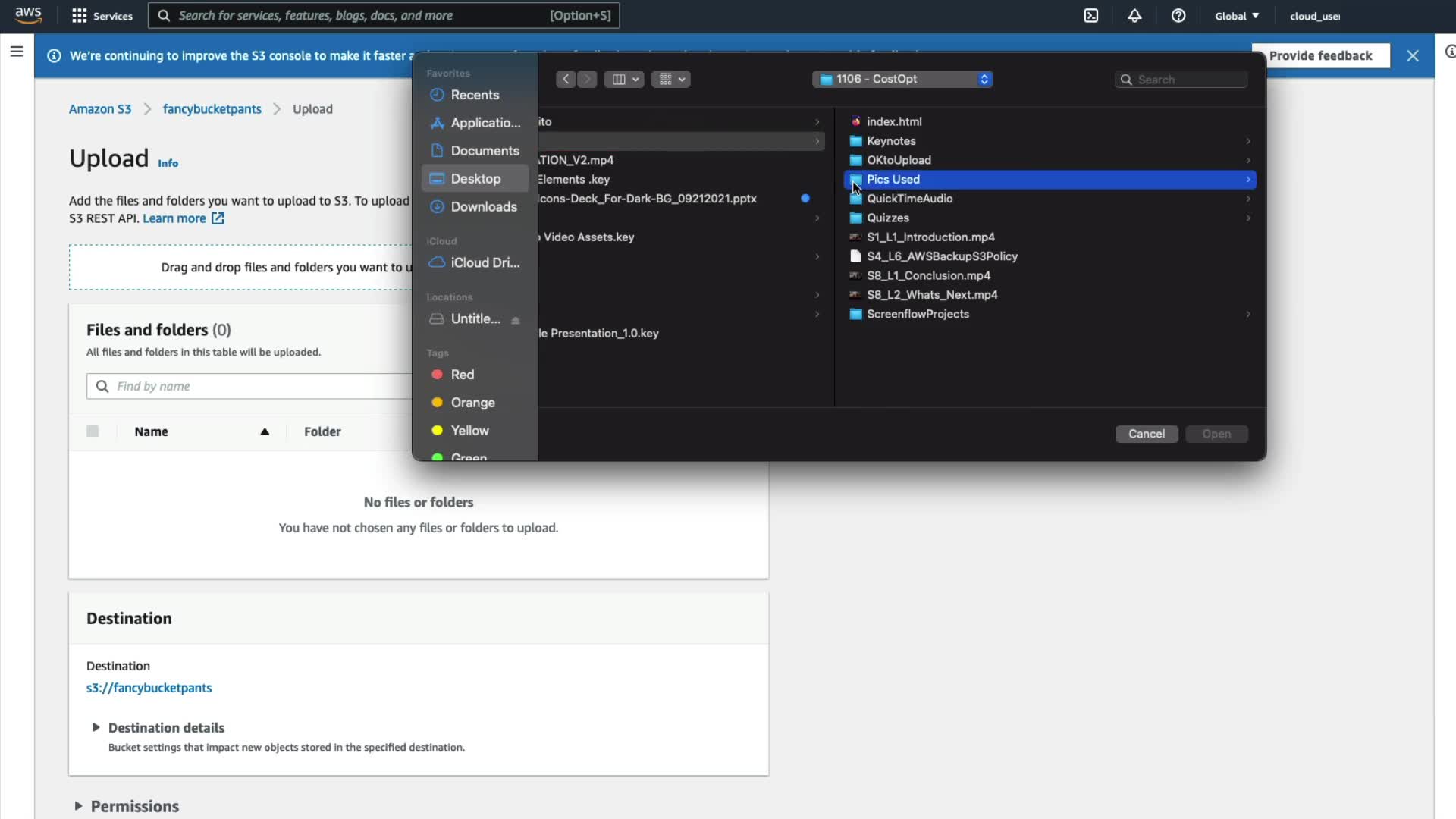
Task: Toggle the hamburger side navigation menu
Action: coord(17,52)
